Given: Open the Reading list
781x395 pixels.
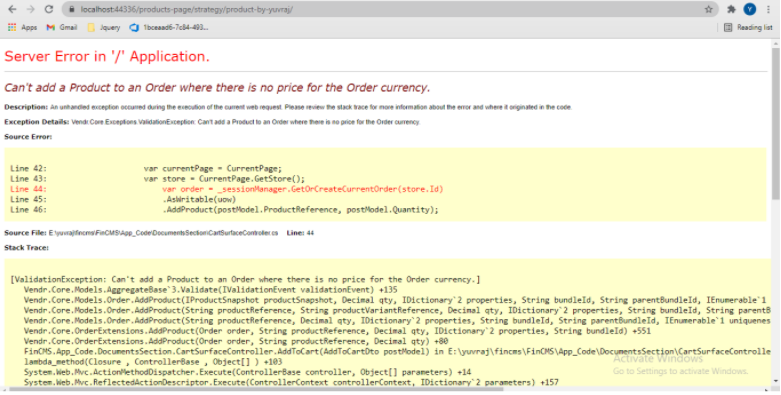Looking at the screenshot, I should point(748,27).
